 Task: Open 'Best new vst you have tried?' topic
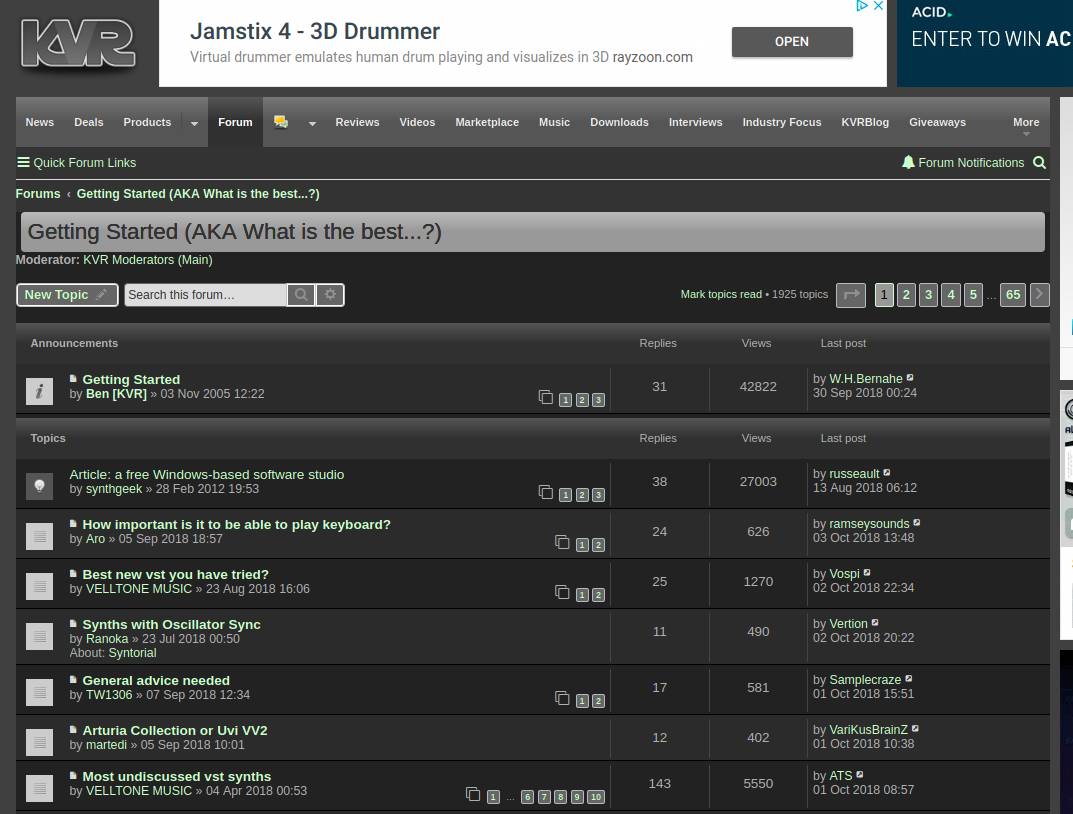pos(175,574)
